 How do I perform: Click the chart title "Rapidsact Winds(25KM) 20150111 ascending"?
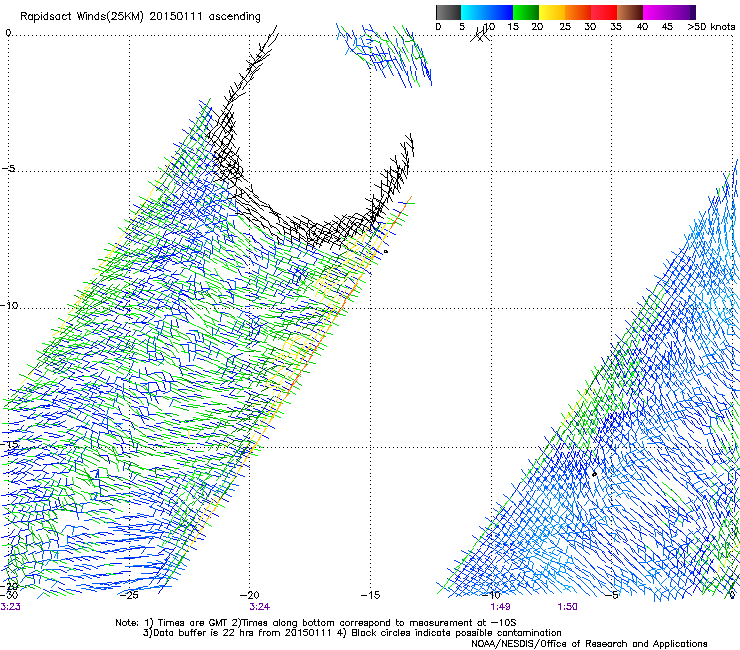pos(140,17)
